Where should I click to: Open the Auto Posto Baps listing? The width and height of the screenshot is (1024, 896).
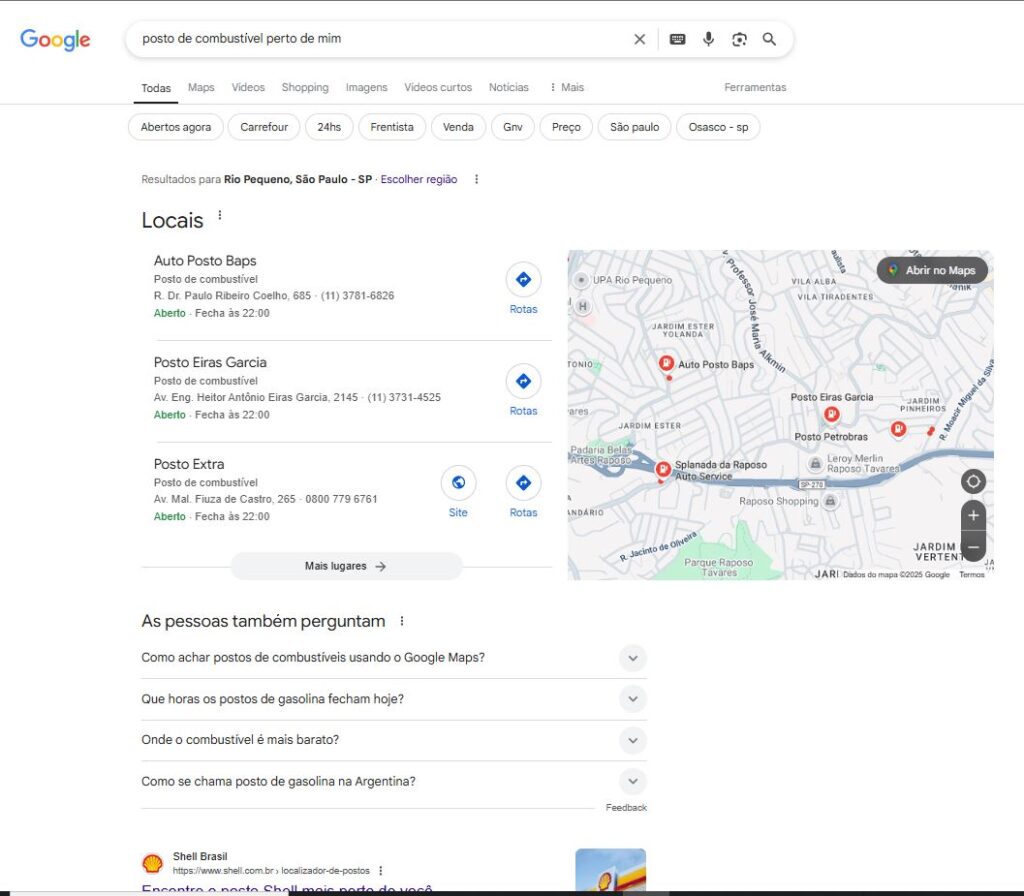tap(205, 261)
